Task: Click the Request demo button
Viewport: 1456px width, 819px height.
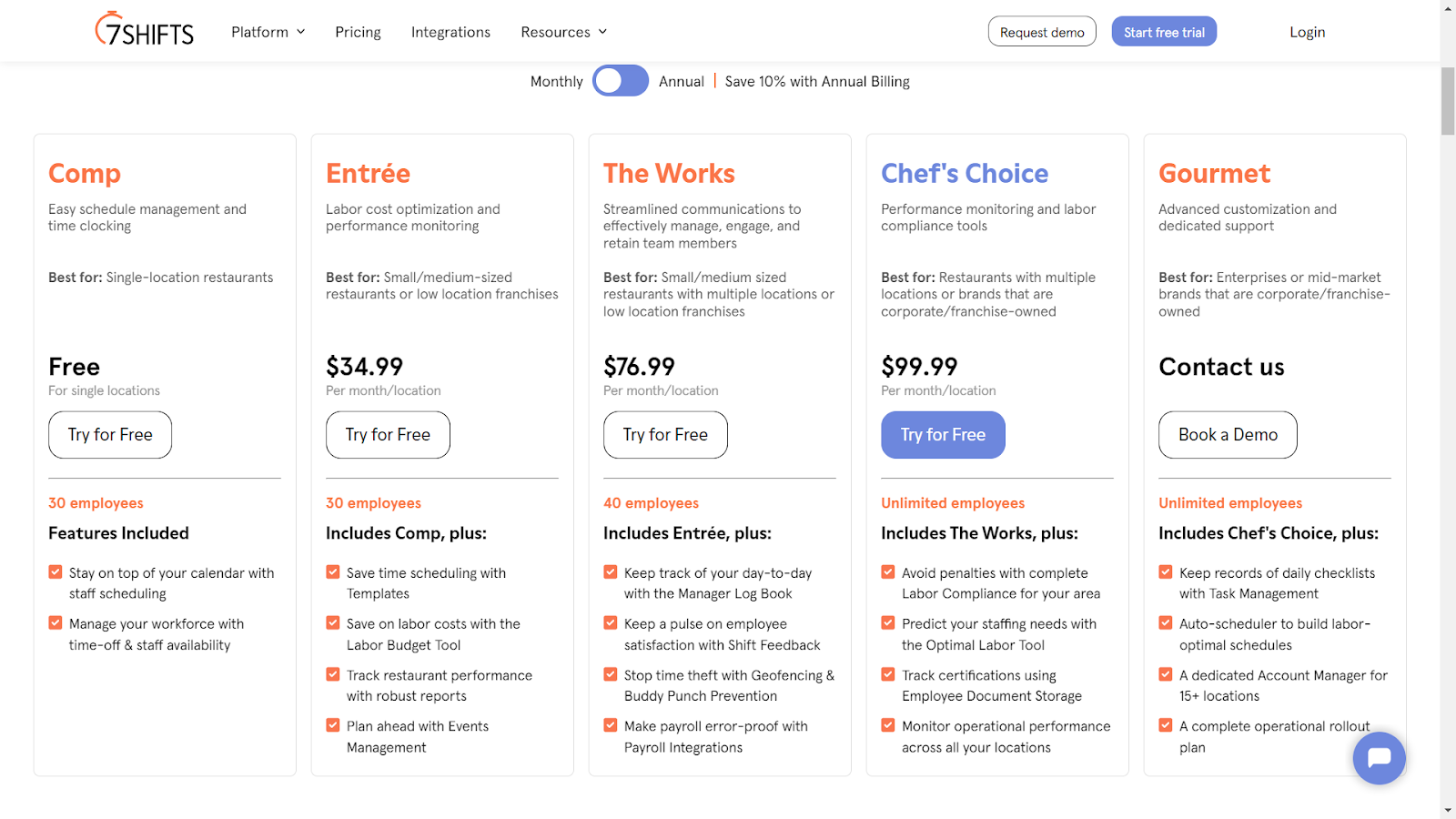Action: coord(1042,31)
